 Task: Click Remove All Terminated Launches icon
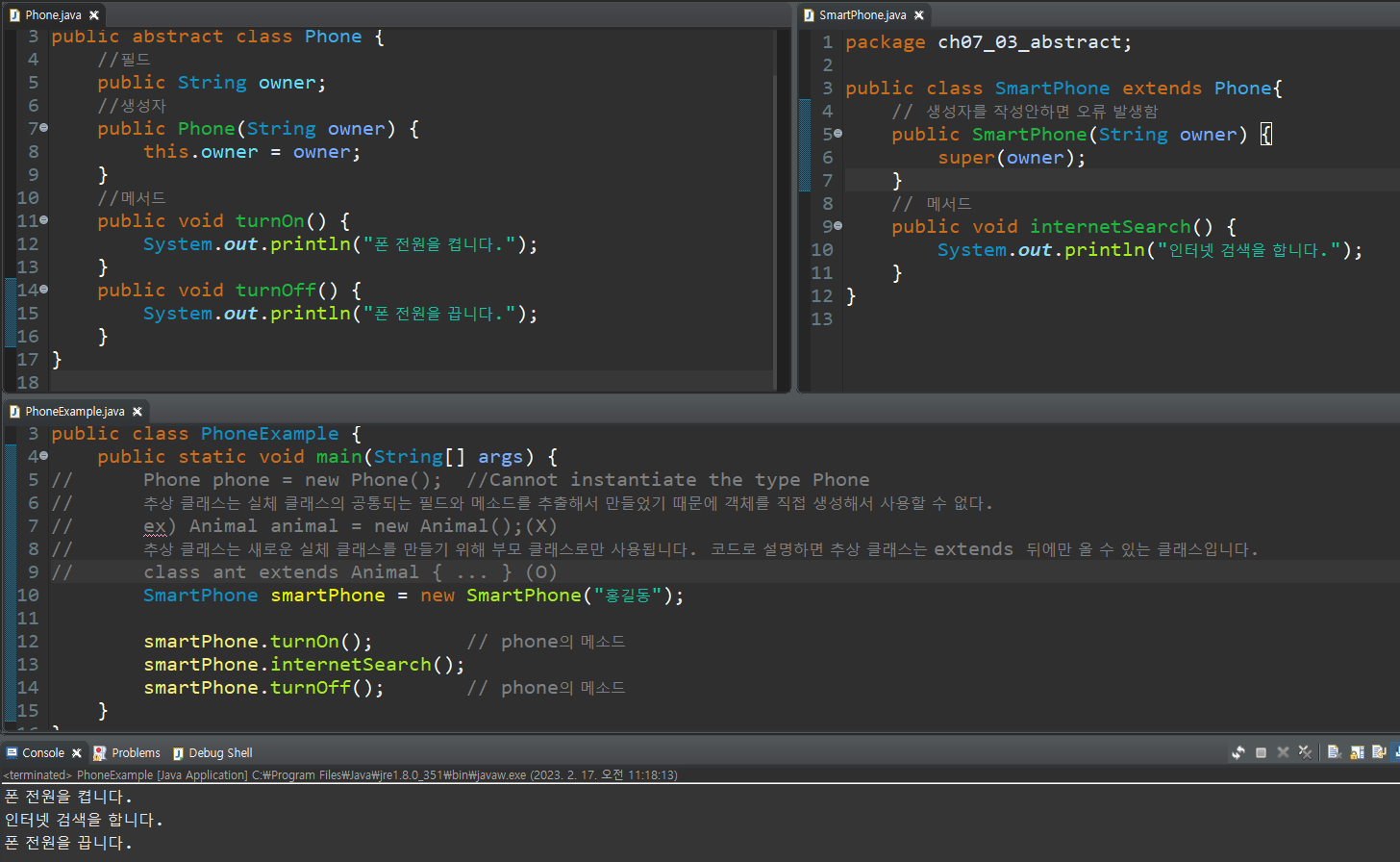[x=1305, y=752]
